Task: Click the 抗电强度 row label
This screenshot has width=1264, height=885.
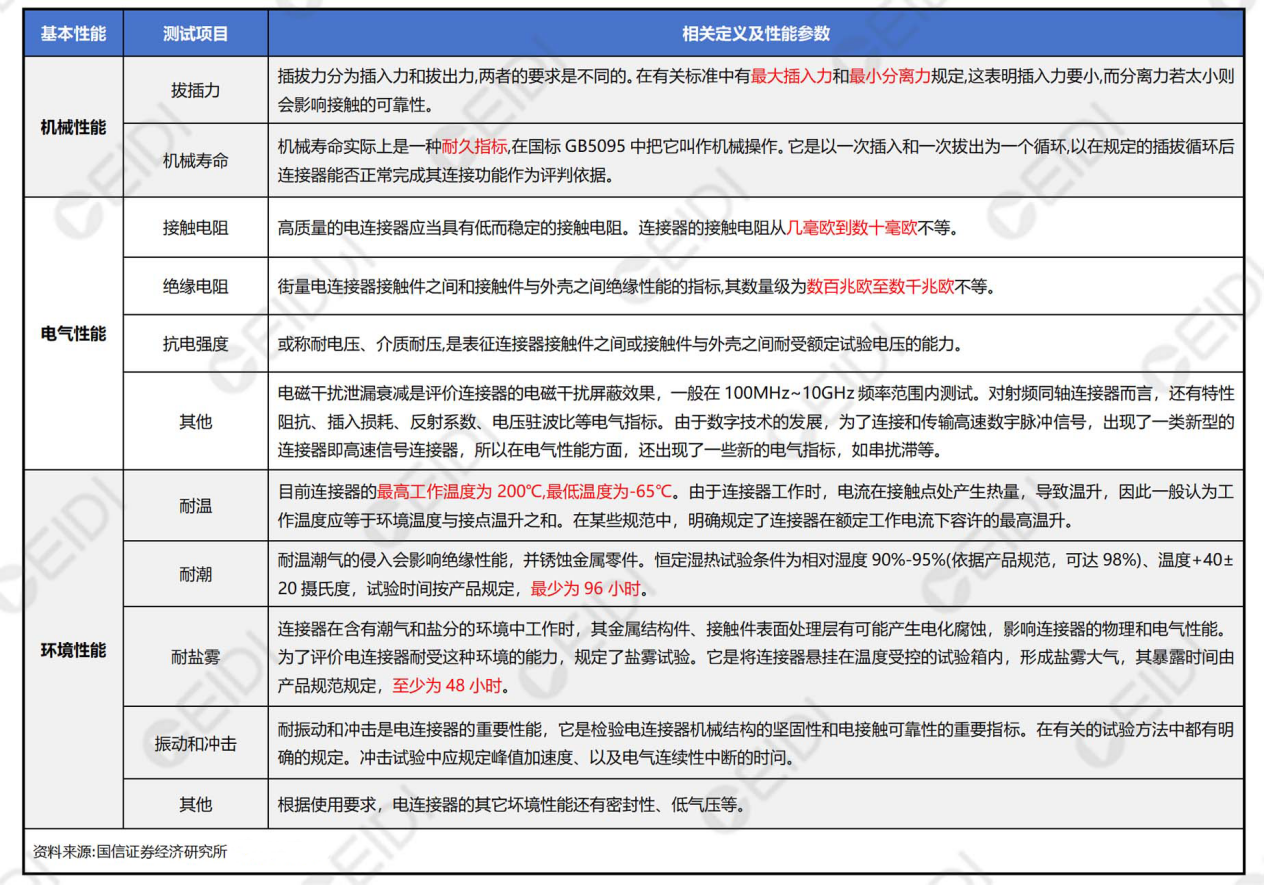Action: [195, 344]
